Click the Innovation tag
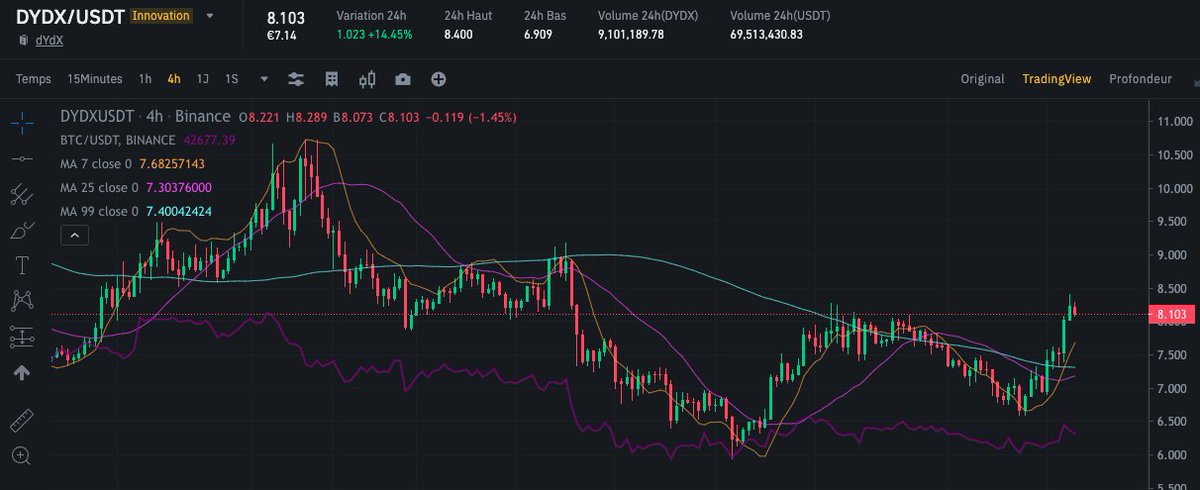 click(x=161, y=16)
